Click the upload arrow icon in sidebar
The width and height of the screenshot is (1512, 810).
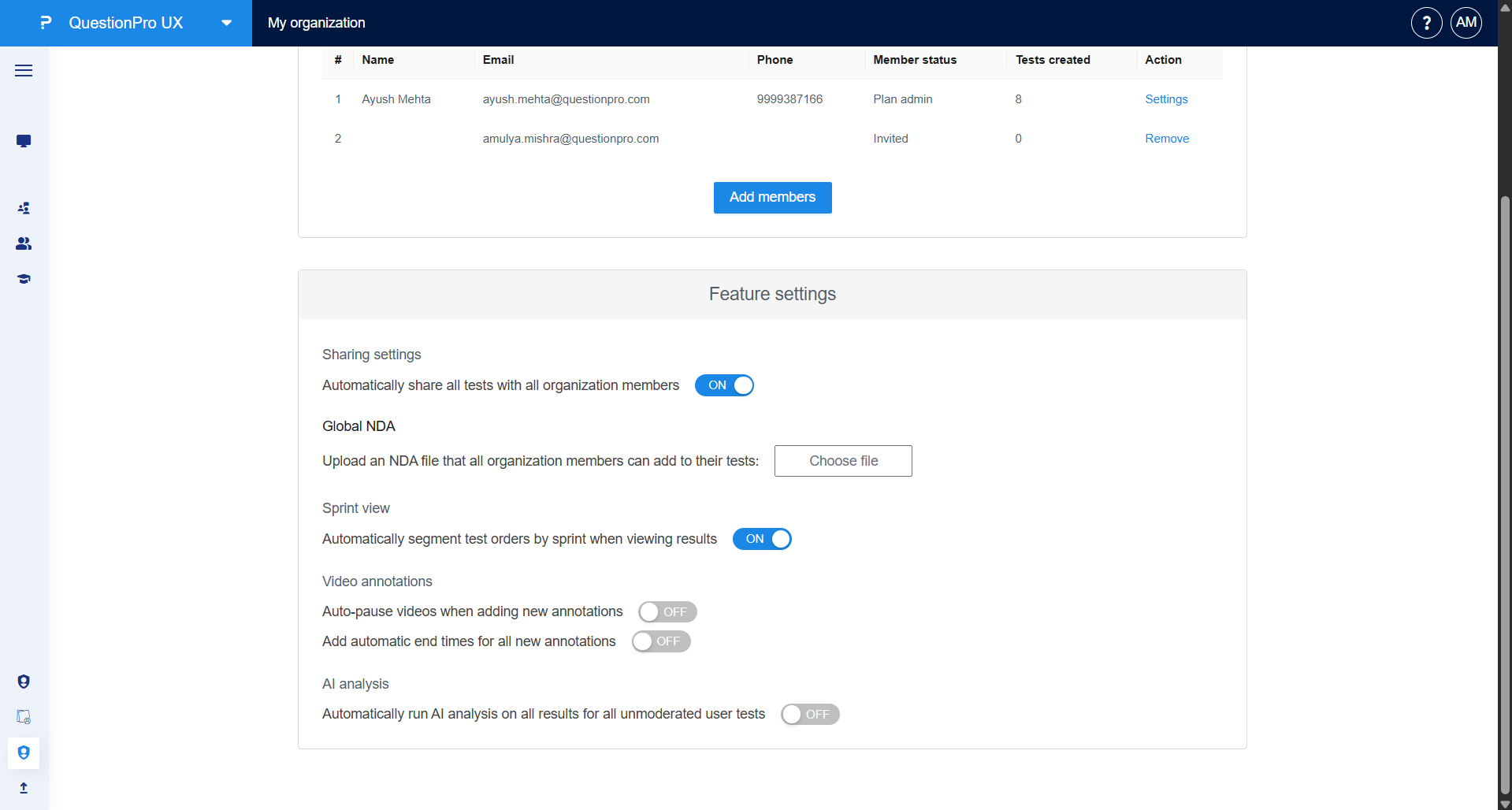tap(24, 788)
